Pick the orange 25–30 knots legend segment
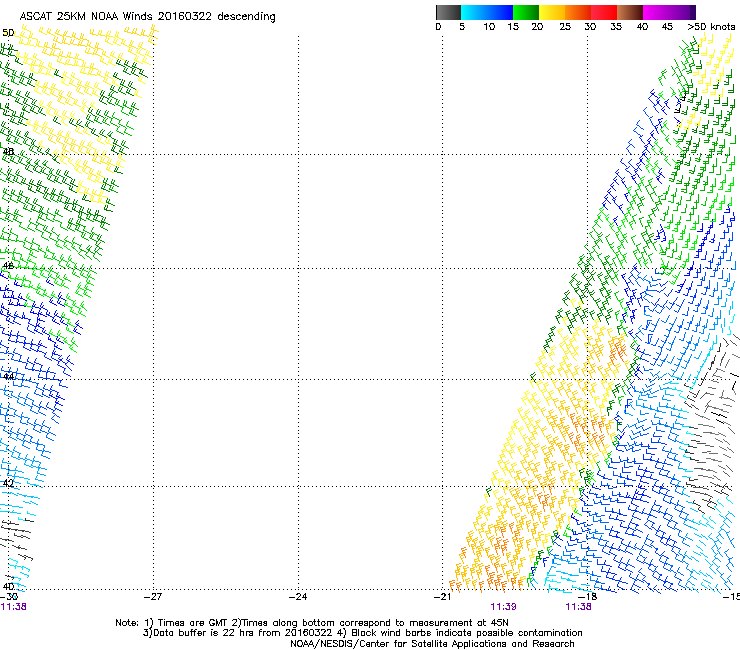 click(578, 12)
